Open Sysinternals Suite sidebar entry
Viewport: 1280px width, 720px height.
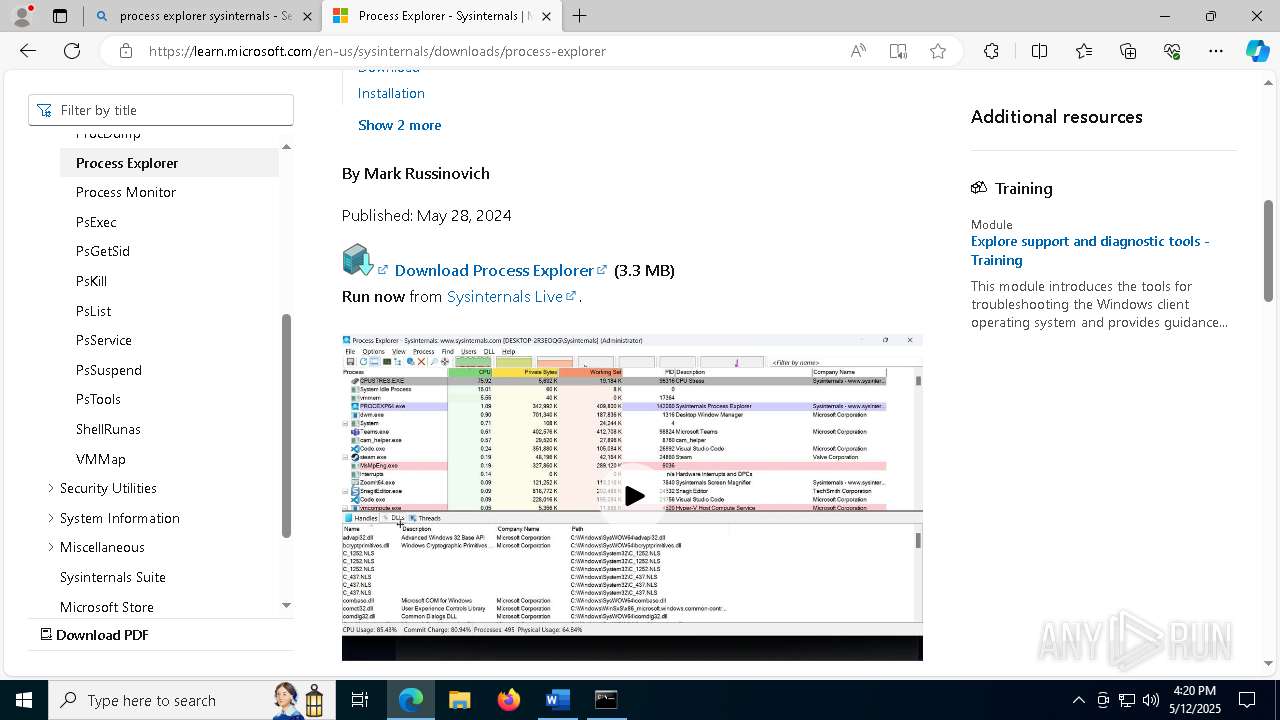113,577
